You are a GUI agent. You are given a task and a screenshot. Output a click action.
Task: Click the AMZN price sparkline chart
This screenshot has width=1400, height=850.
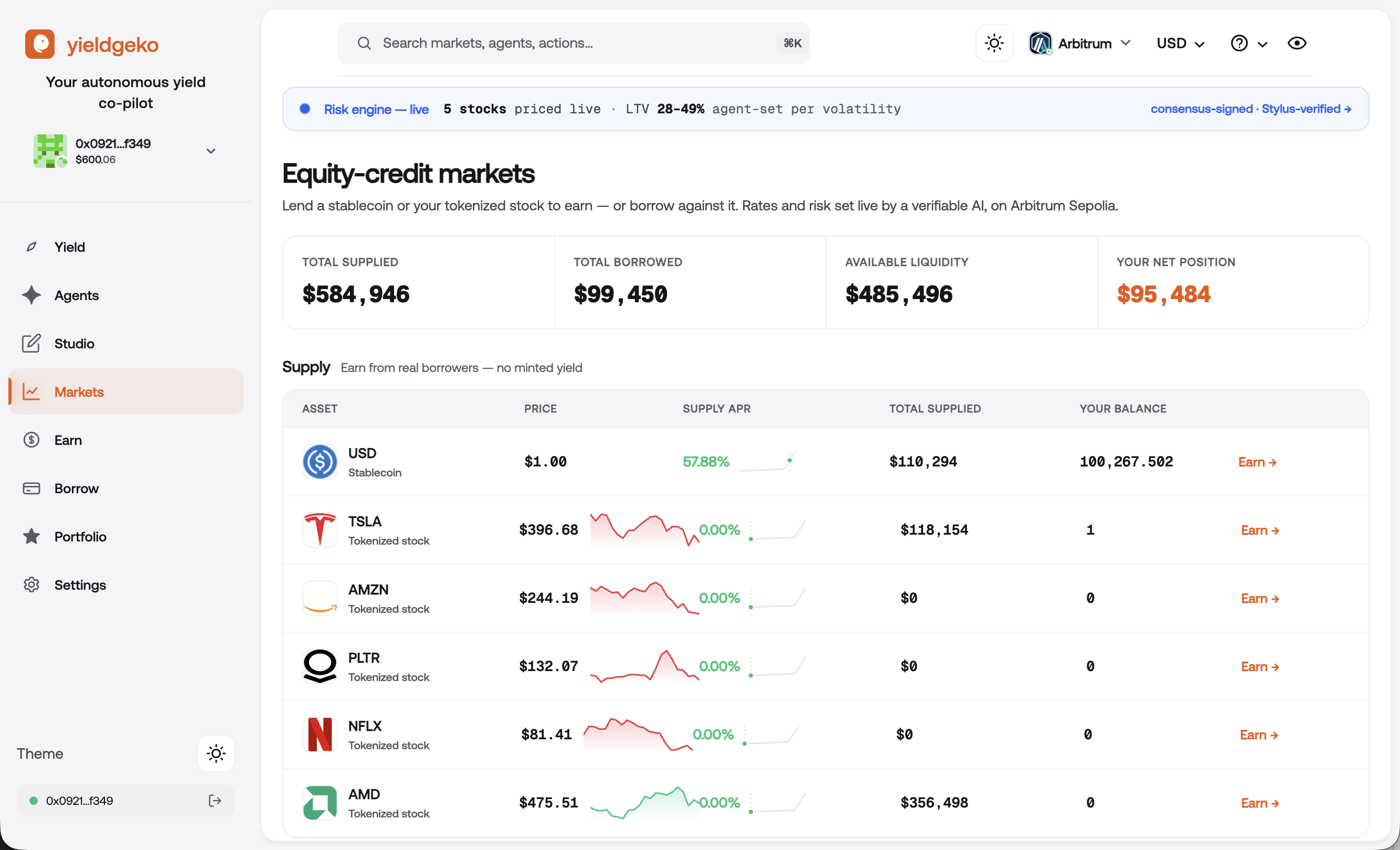[644, 598]
